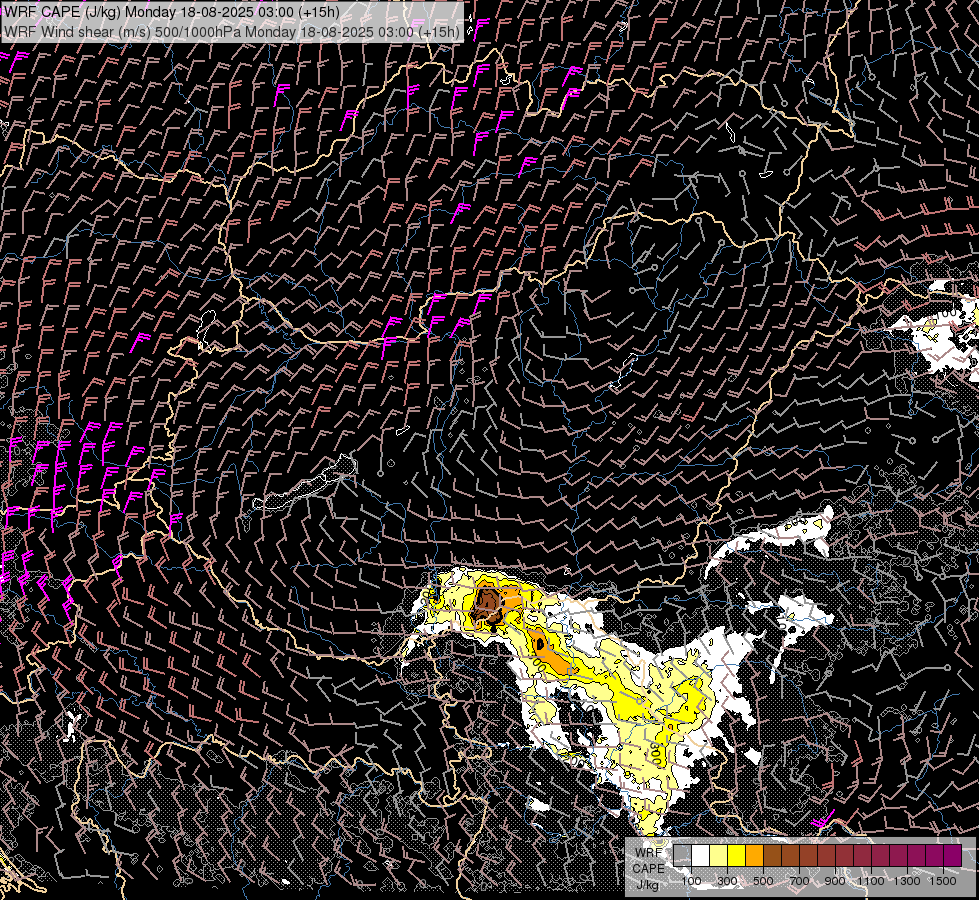Viewport: 979px width, 900px height.
Task: Click the CAPE word in the legend
Action: click(649, 868)
